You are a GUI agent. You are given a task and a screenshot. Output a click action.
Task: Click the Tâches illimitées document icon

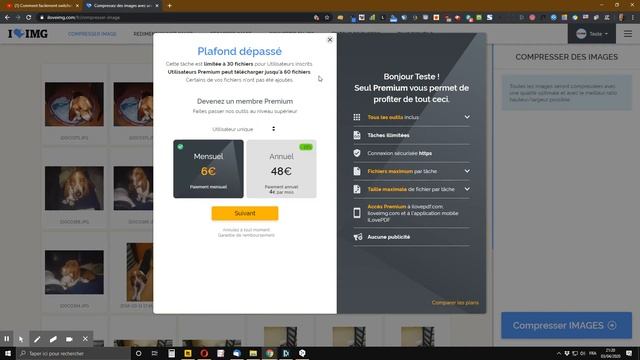pyautogui.click(x=357, y=135)
